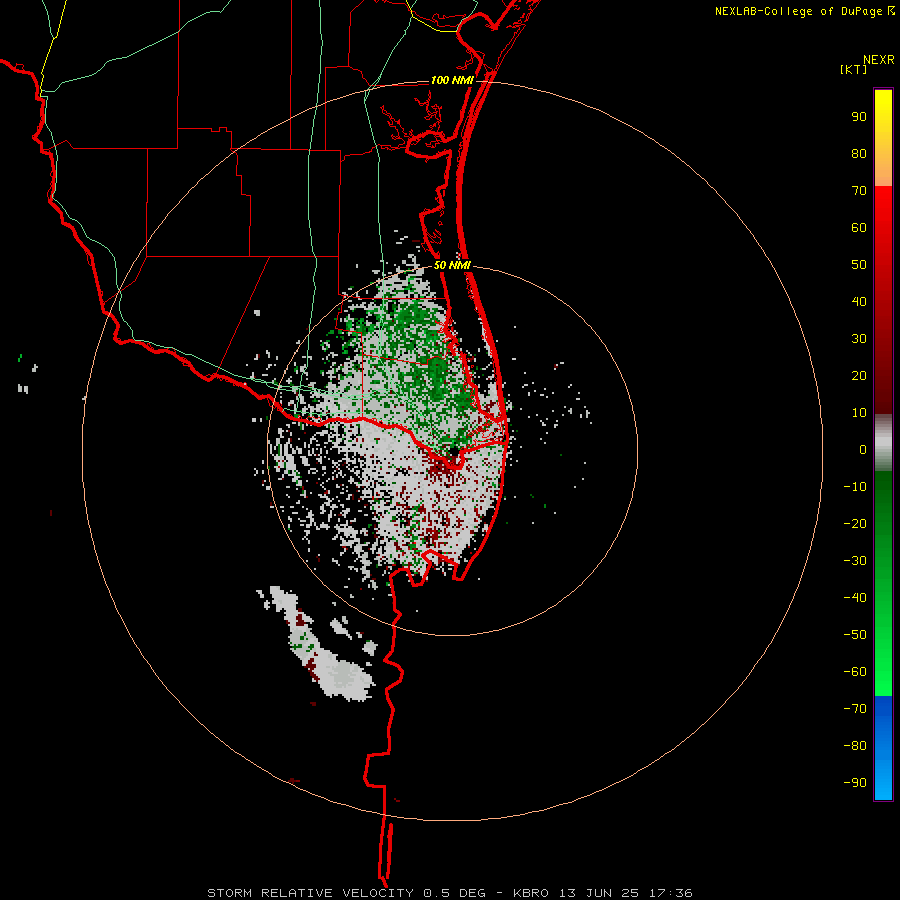Click the positive 20 knot scale label
Viewport: 900px width, 900px height.
859,375
